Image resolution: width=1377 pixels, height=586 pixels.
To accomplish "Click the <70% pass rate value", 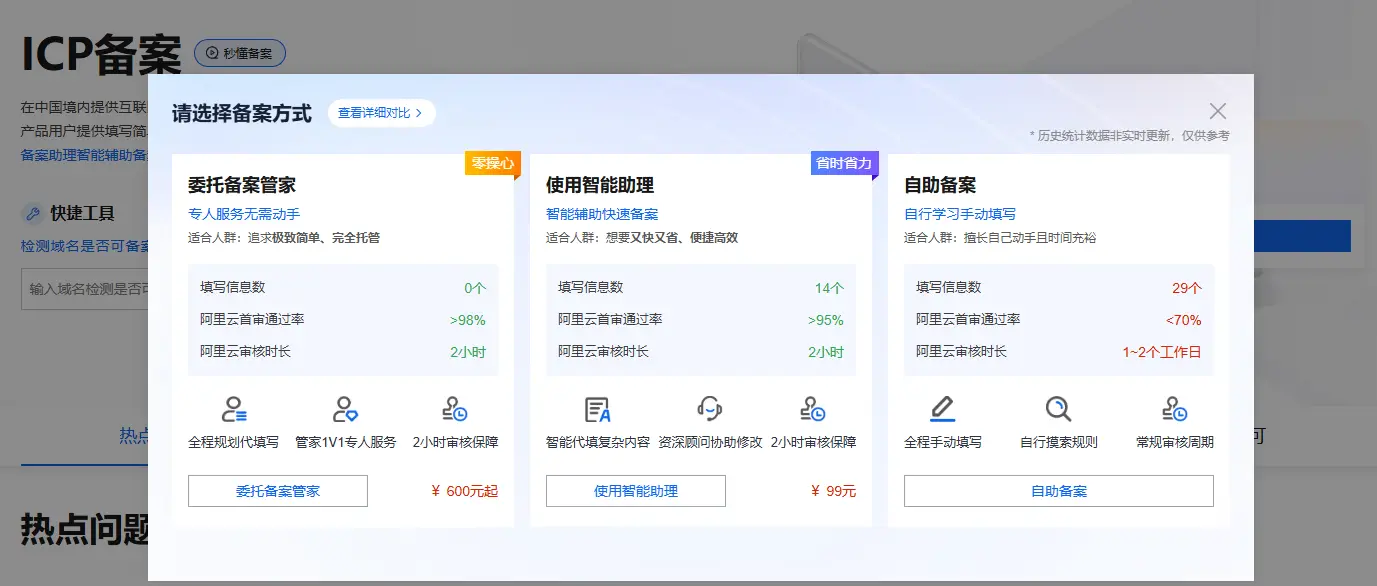I will click(1183, 320).
